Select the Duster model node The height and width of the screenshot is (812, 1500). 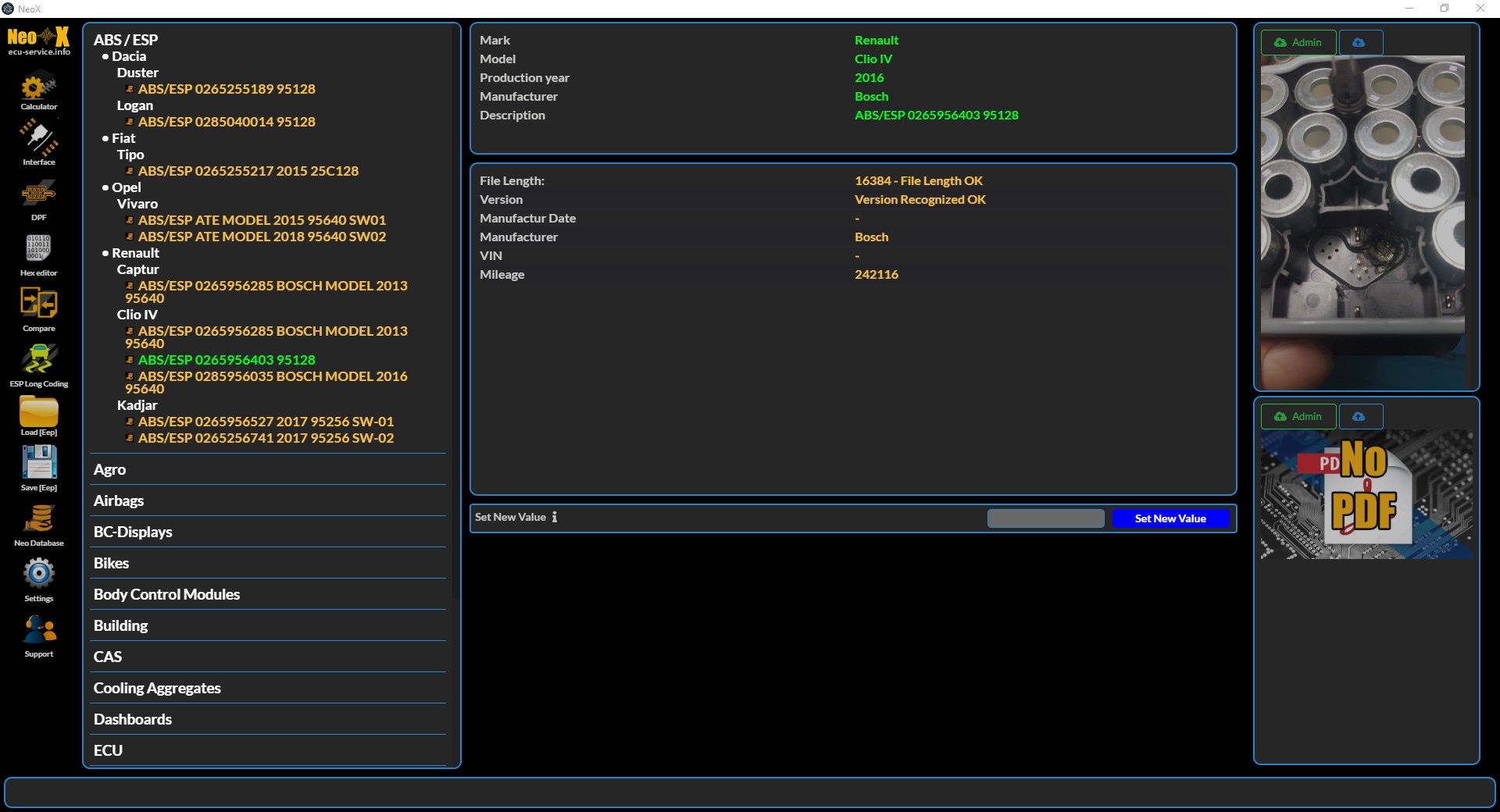(x=137, y=73)
